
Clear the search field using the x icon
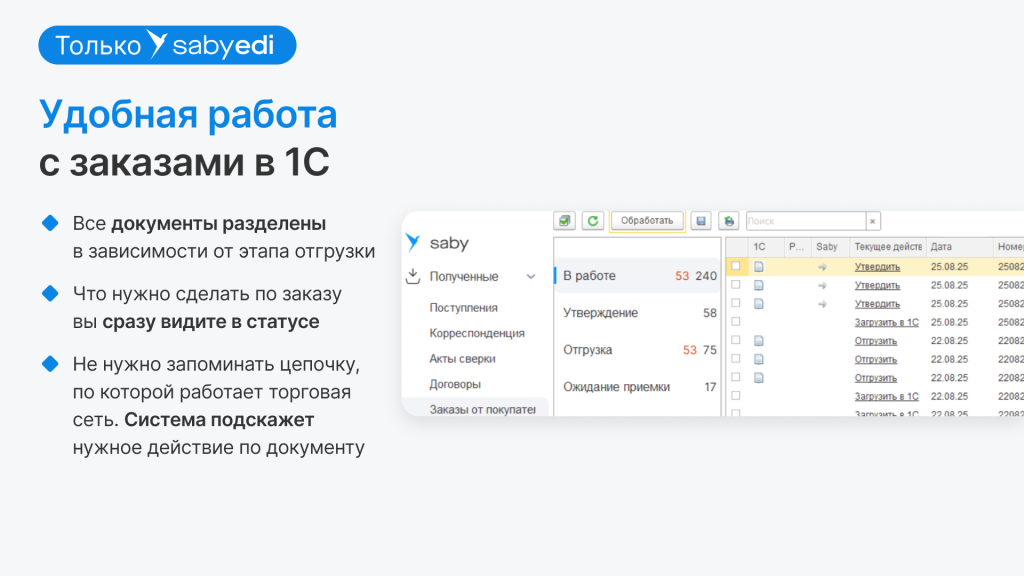(x=872, y=221)
